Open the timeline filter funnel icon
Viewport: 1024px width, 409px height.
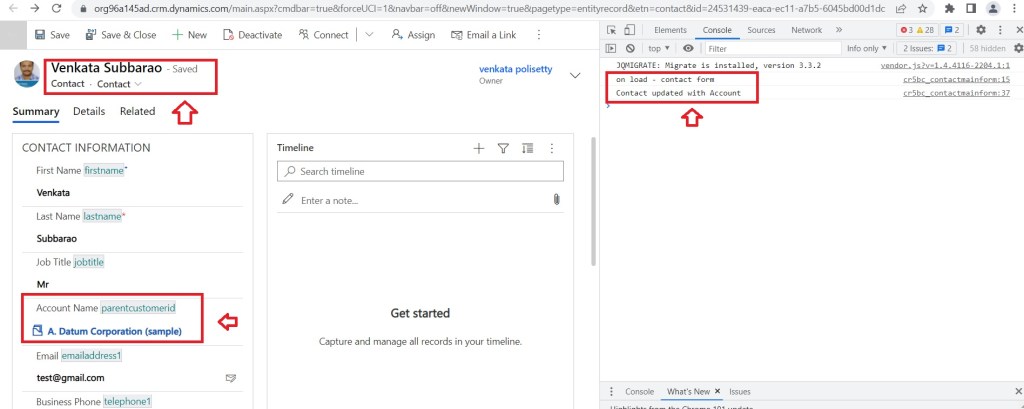tap(504, 148)
